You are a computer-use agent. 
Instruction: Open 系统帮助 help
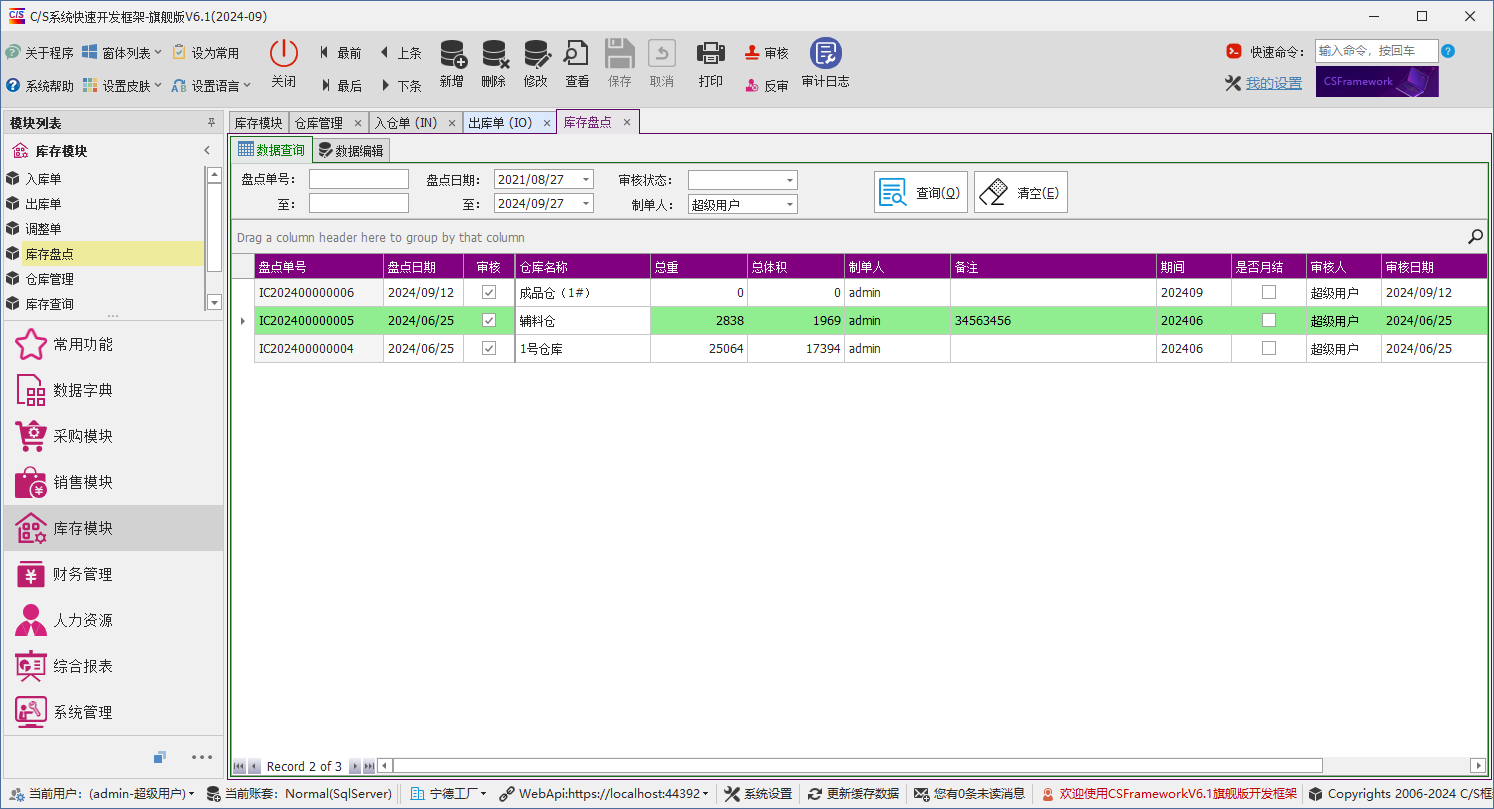coord(39,86)
